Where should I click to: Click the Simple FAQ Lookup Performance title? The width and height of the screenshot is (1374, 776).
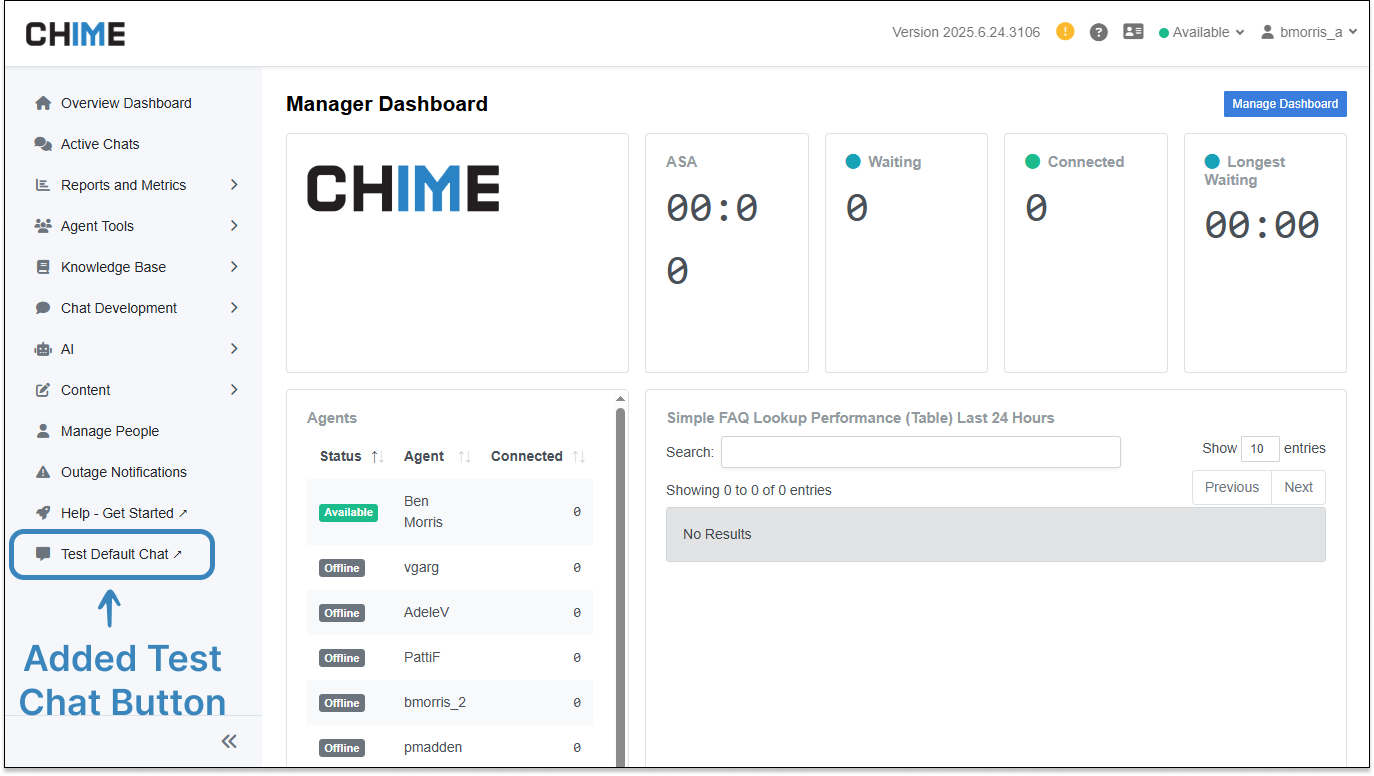point(861,418)
